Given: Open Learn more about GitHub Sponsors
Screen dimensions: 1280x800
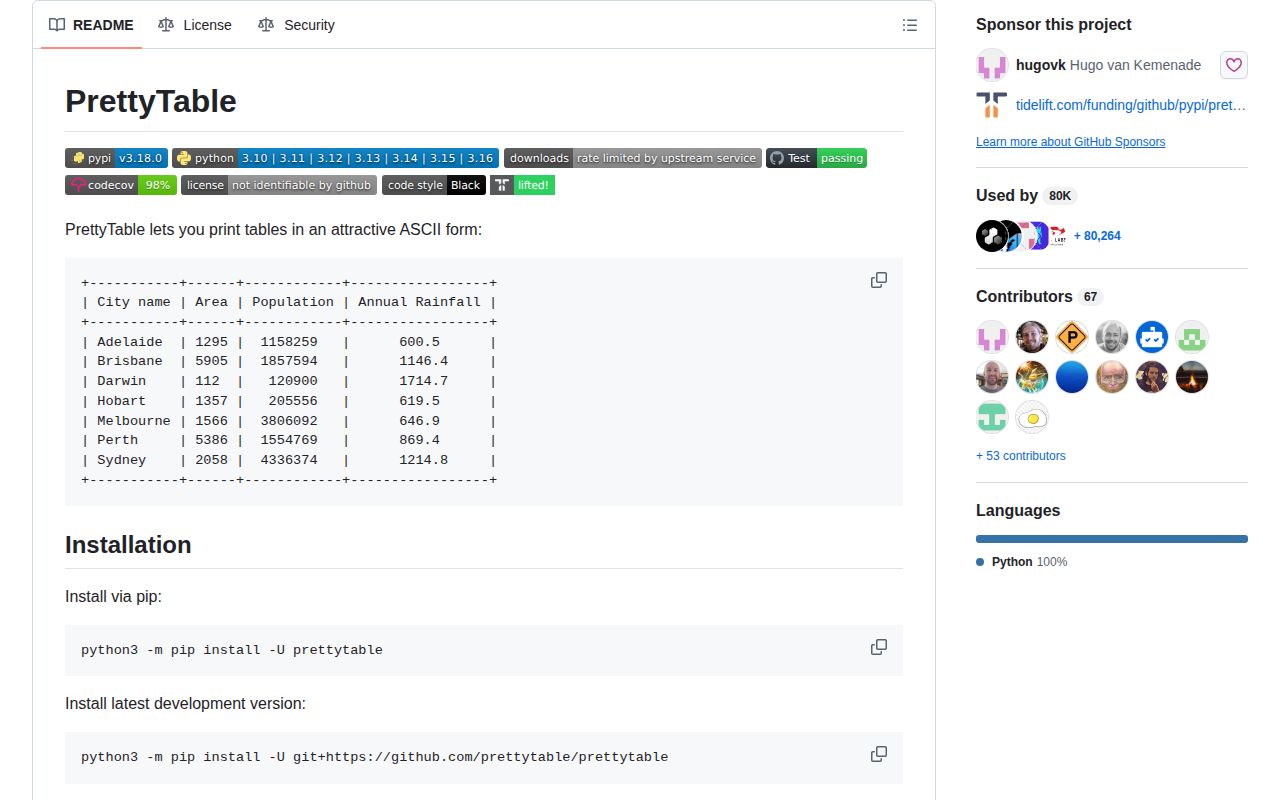Looking at the screenshot, I should pyautogui.click(x=1070, y=142).
